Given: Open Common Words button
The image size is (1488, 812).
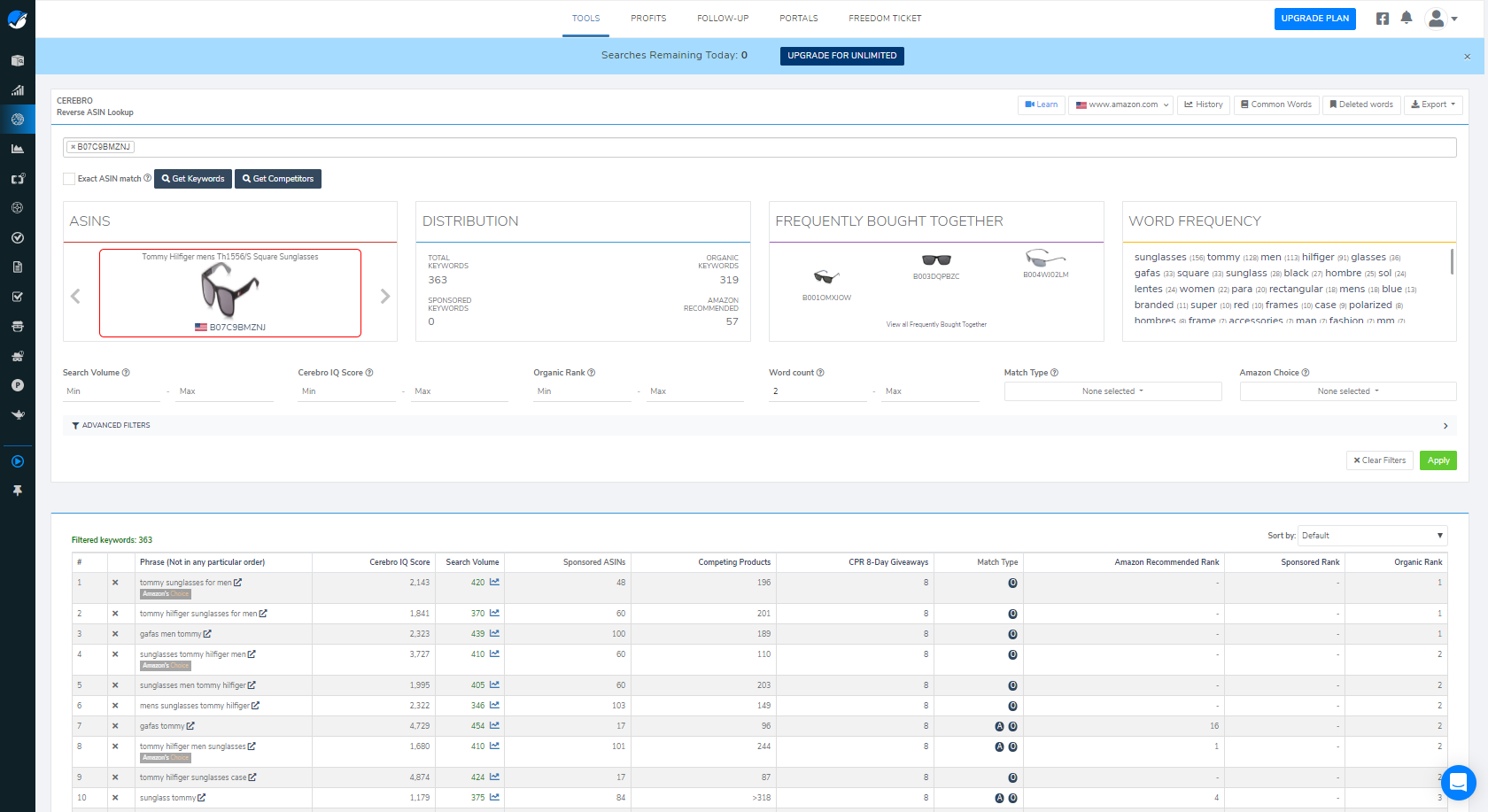Looking at the screenshot, I should [x=1276, y=104].
